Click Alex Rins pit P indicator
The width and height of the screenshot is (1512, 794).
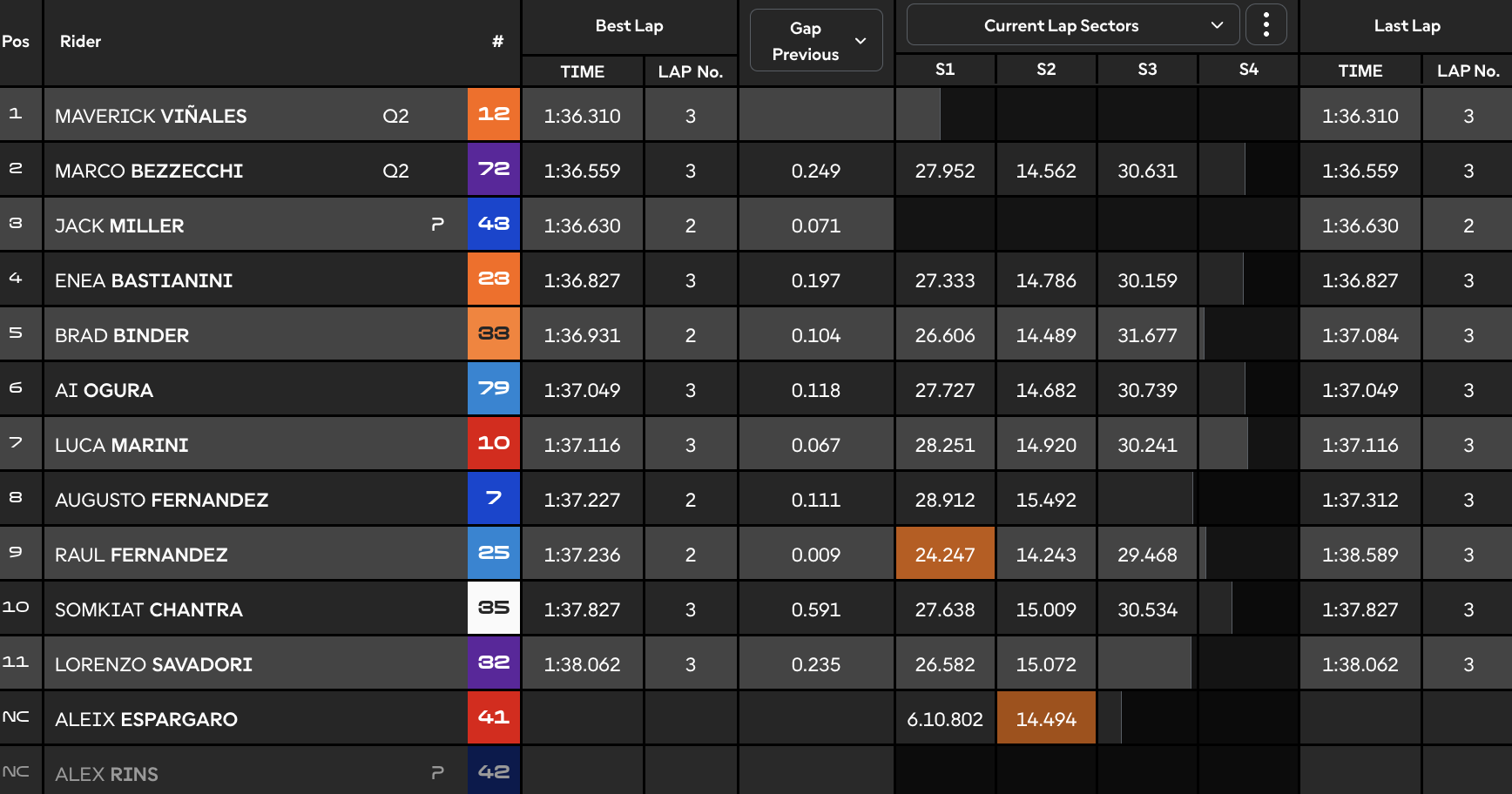coord(437,772)
